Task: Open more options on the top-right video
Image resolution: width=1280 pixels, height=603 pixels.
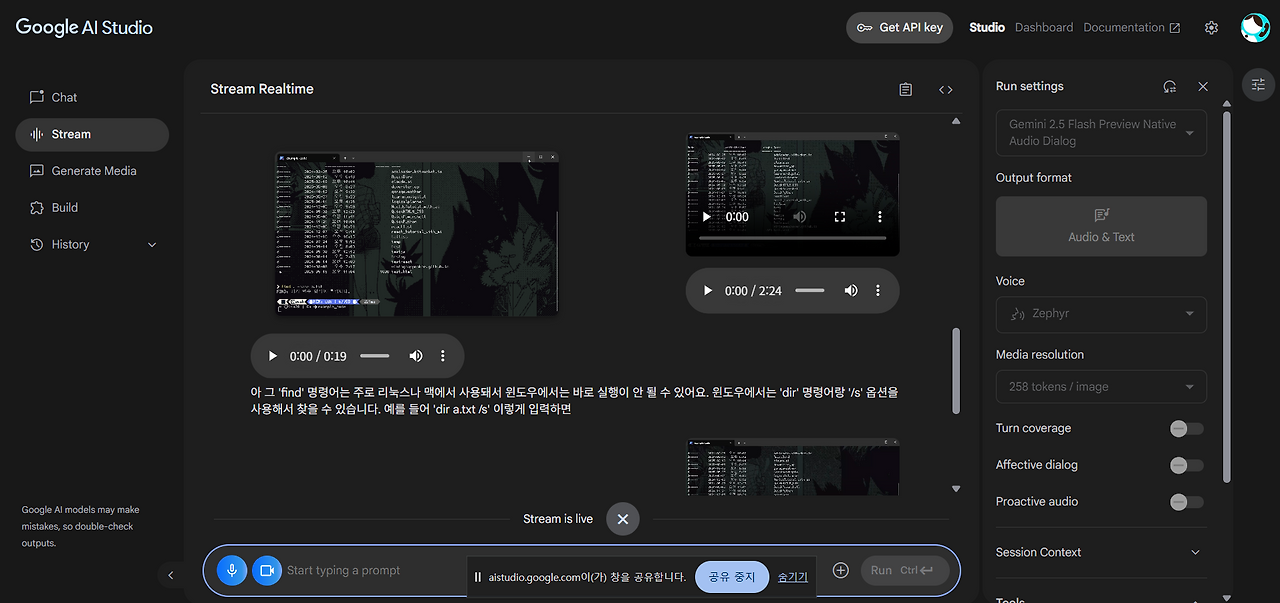Action: [x=880, y=217]
